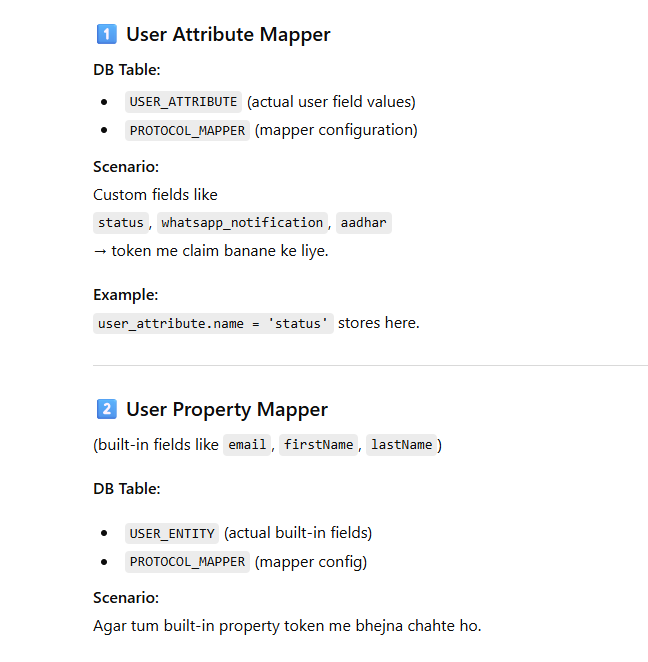Click the 'Agar tum built-in property' sentence
The height and width of the screenshot is (662, 648).
(287, 626)
